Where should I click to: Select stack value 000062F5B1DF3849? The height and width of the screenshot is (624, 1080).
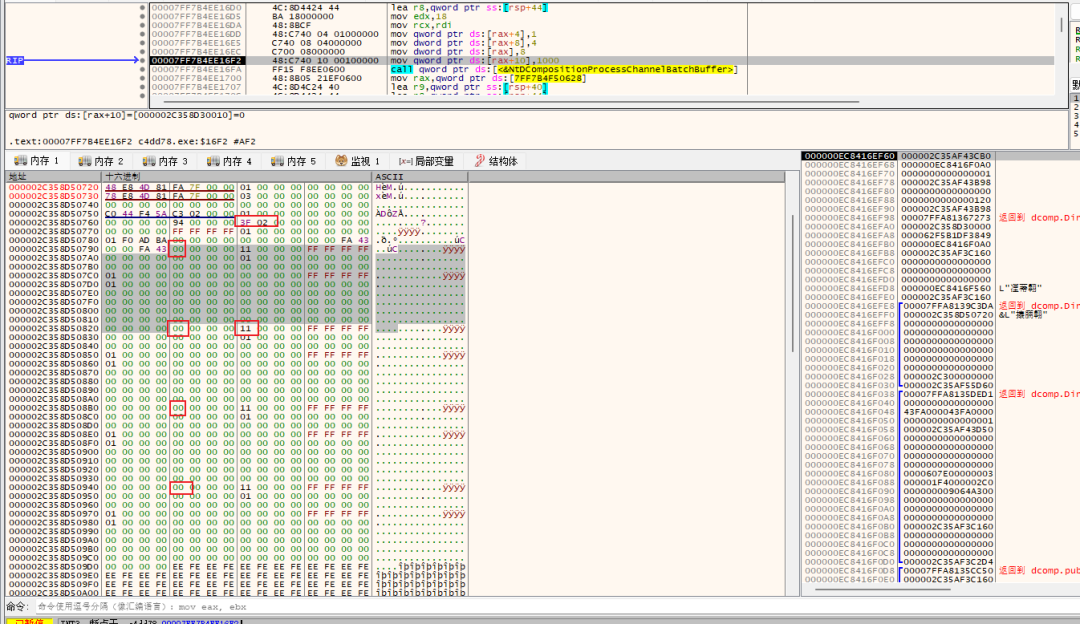(x=946, y=235)
